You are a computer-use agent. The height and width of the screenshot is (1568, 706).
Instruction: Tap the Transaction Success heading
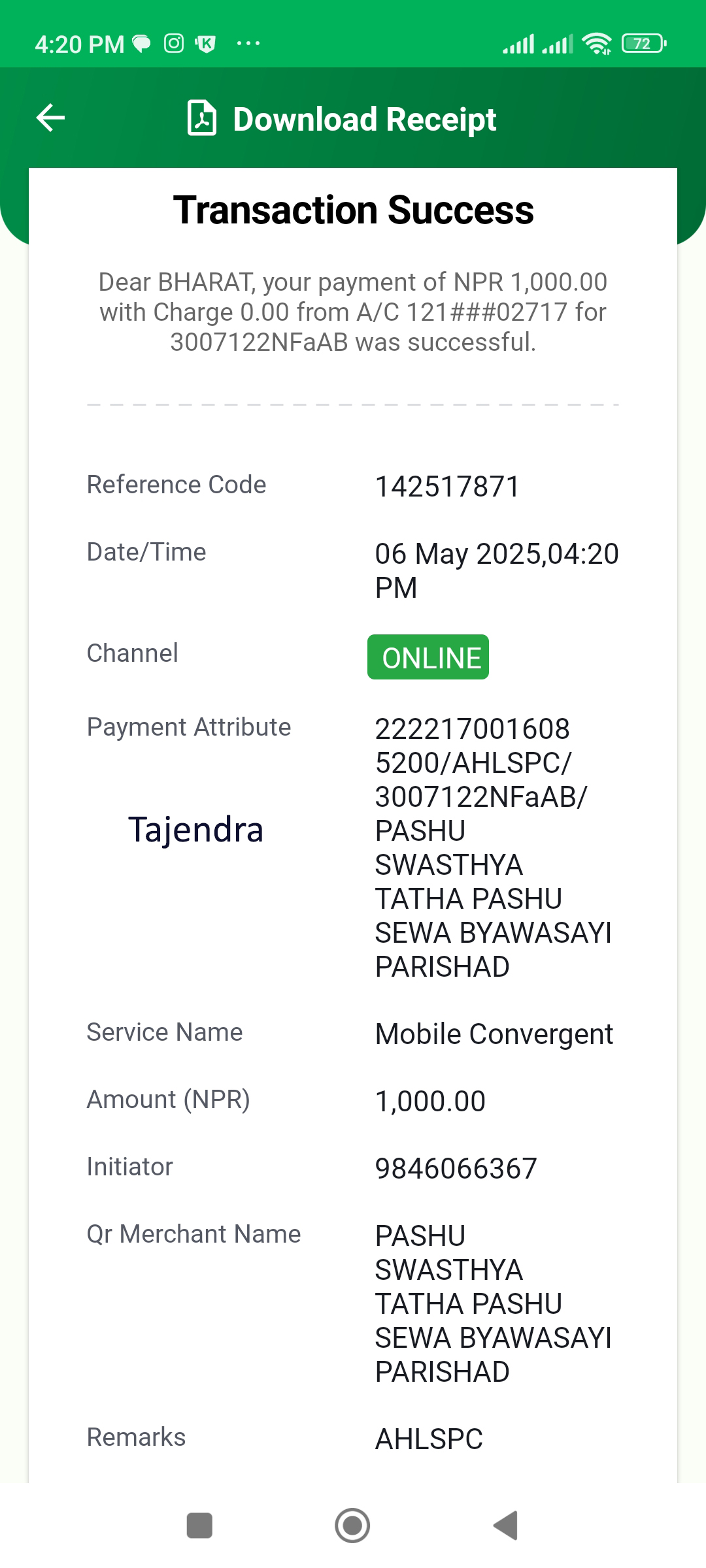(x=353, y=210)
